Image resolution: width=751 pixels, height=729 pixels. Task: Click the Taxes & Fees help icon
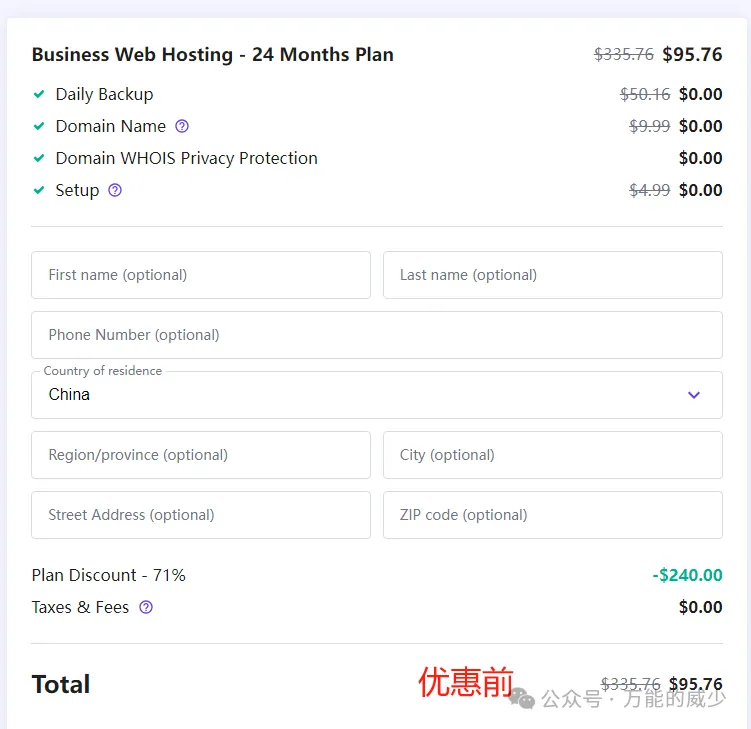click(x=146, y=607)
